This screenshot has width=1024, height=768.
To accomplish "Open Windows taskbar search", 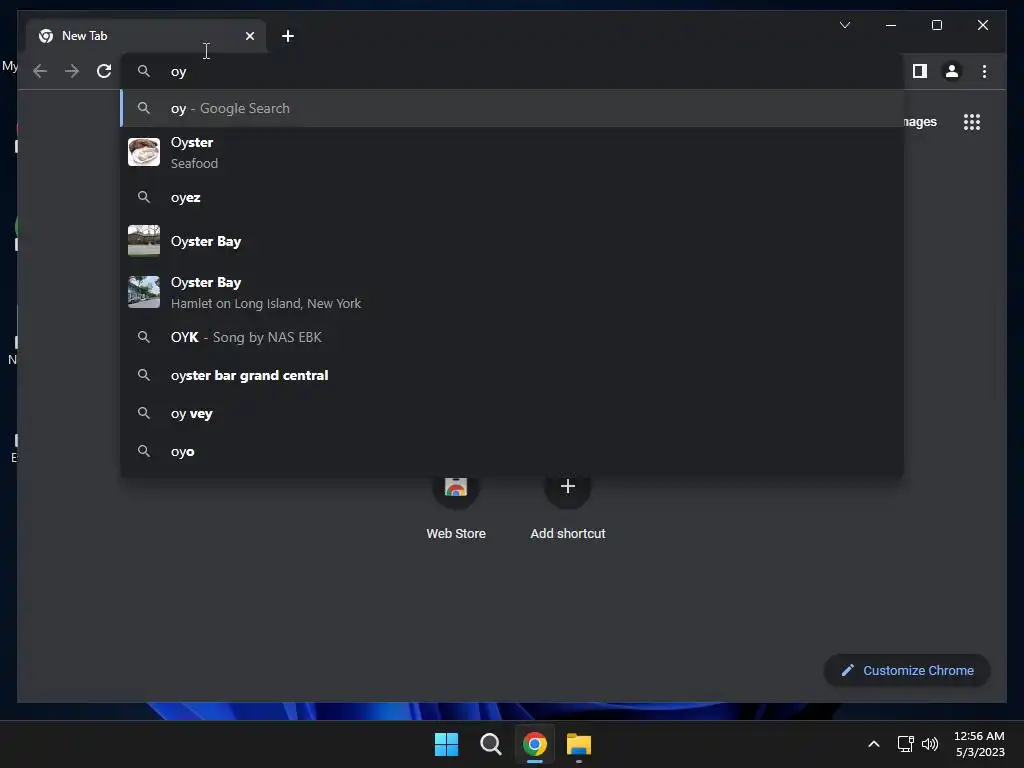I will (490, 744).
